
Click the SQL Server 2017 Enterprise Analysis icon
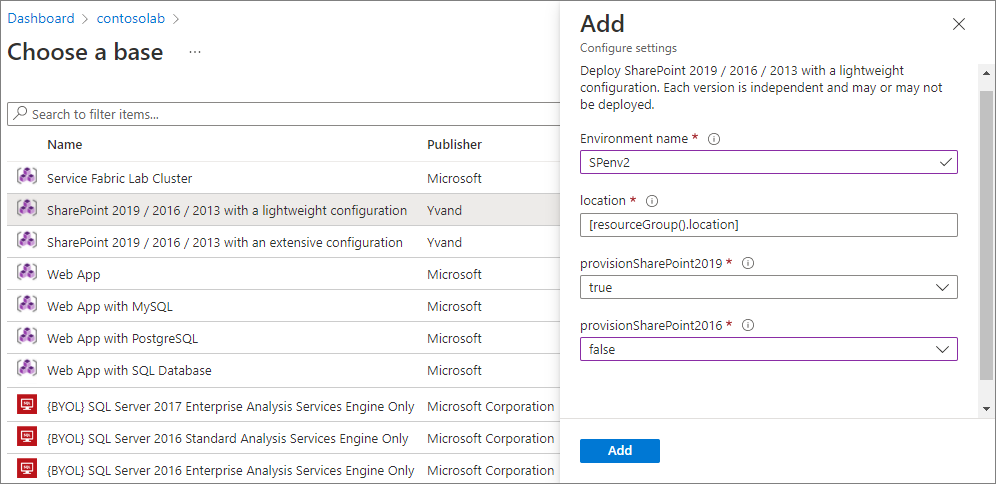27,405
